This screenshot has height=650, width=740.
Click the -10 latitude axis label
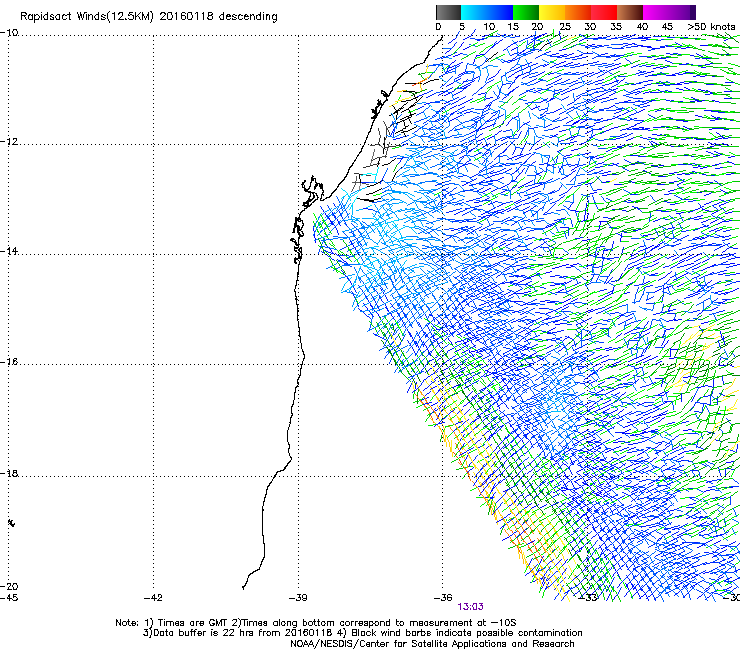[x=9, y=33]
